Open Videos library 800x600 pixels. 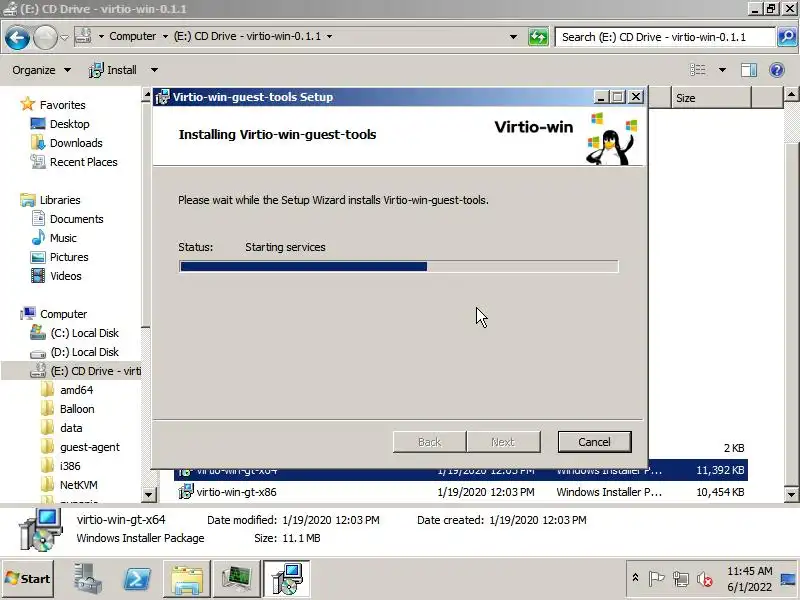pos(66,276)
